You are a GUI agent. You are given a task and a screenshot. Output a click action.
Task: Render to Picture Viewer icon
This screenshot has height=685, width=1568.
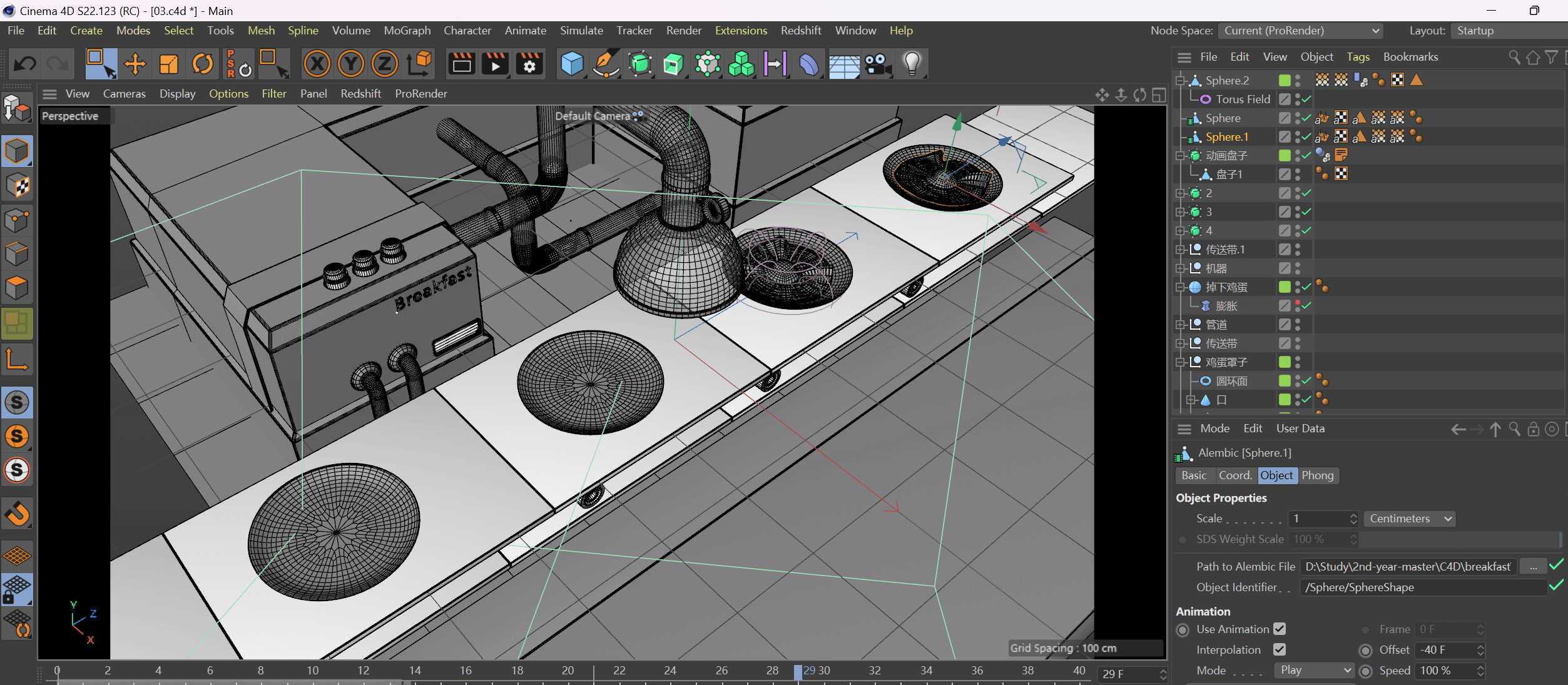coord(496,63)
